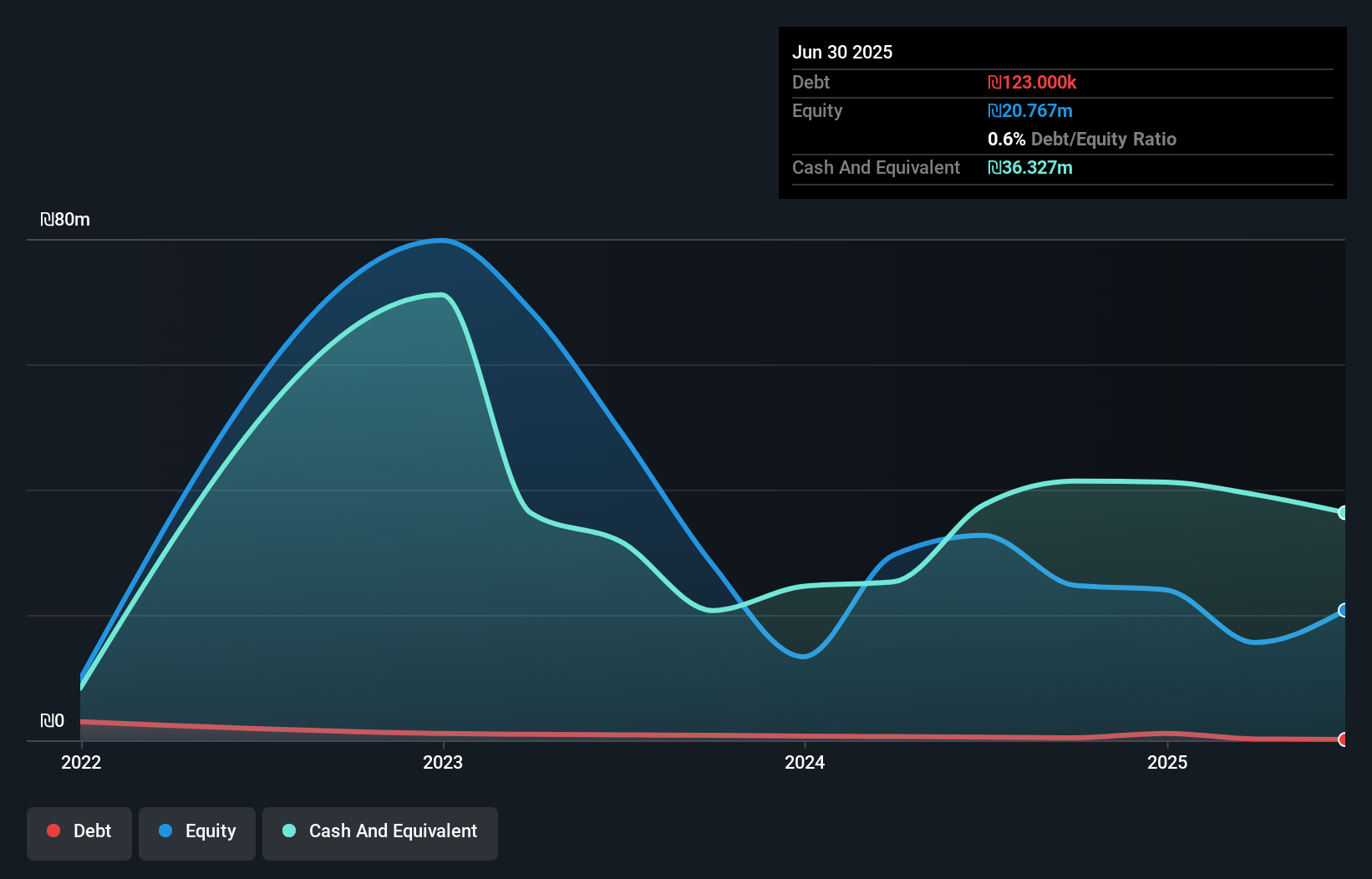Click the ₪20.767m equity value link
Viewport: 1372px width, 879px height.
(1030, 110)
